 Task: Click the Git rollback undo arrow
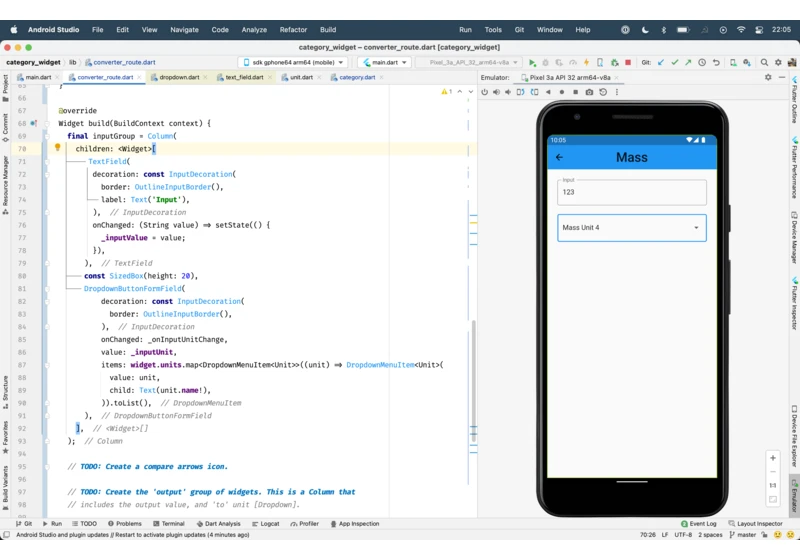716,62
